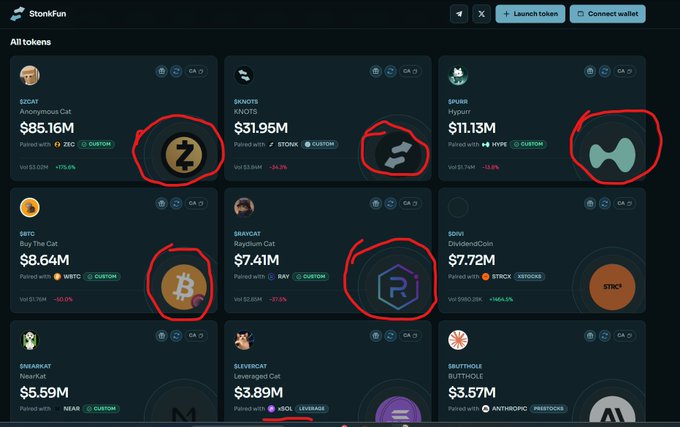Open the Hypurr token avatar
This screenshot has height=427, width=680.
[458, 75]
